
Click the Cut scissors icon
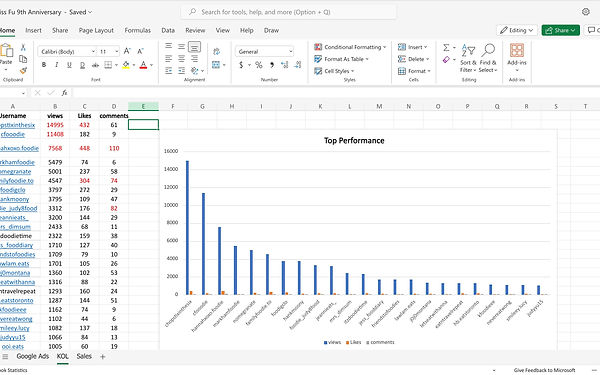pyautogui.click(x=23, y=47)
